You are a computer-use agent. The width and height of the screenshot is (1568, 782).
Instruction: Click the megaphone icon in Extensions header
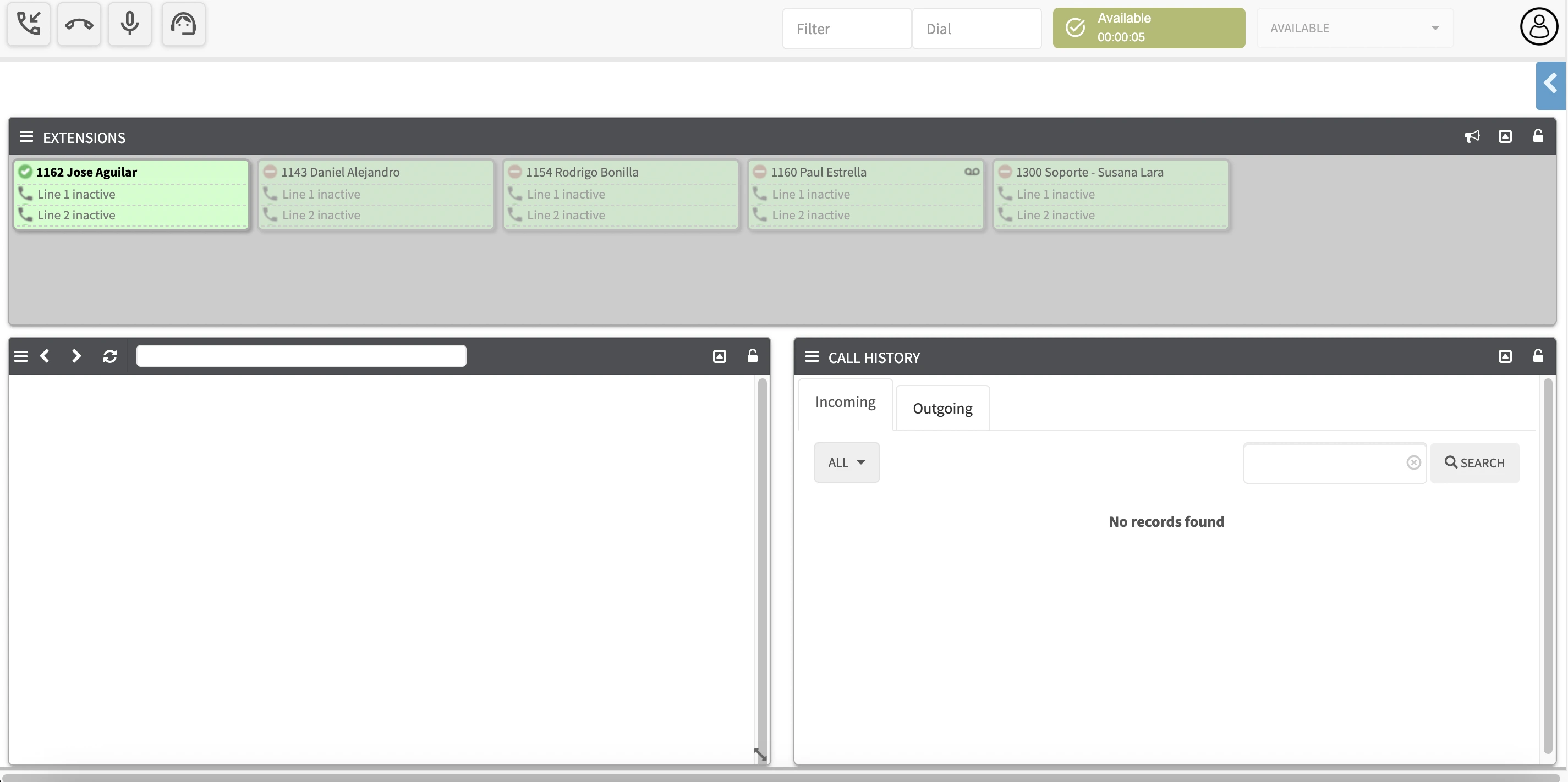tap(1472, 136)
